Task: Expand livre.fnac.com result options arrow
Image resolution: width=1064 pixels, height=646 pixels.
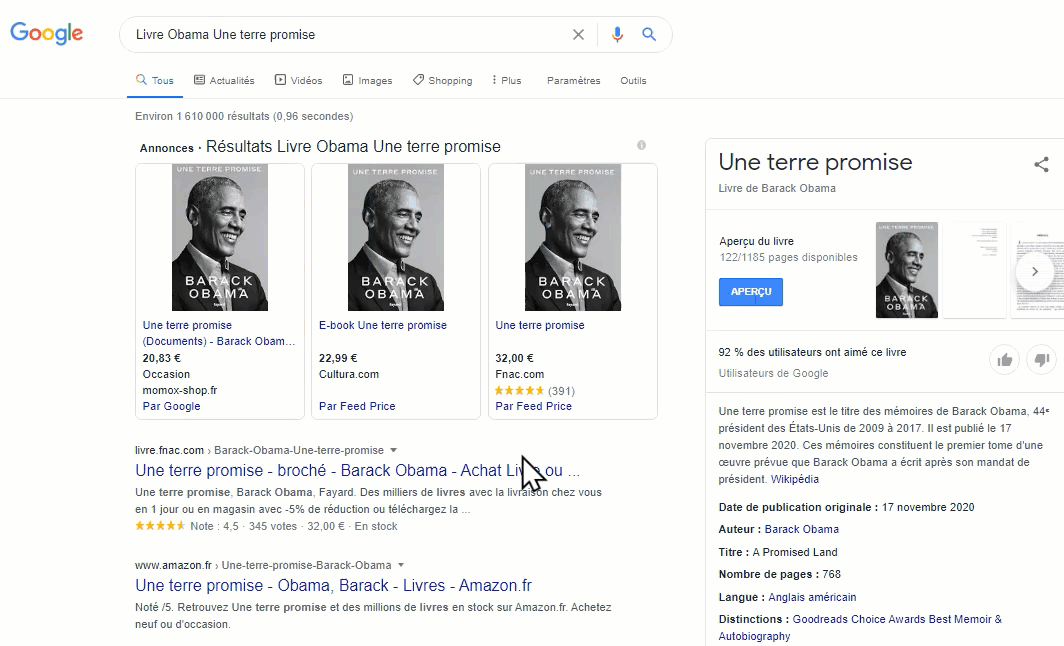Action: coord(394,451)
